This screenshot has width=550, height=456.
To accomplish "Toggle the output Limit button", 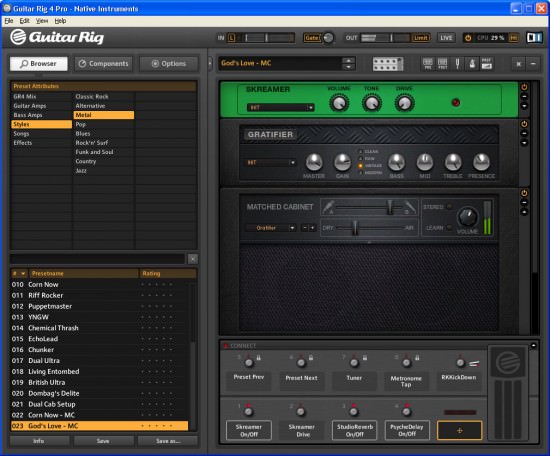I will (x=420, y=38).
